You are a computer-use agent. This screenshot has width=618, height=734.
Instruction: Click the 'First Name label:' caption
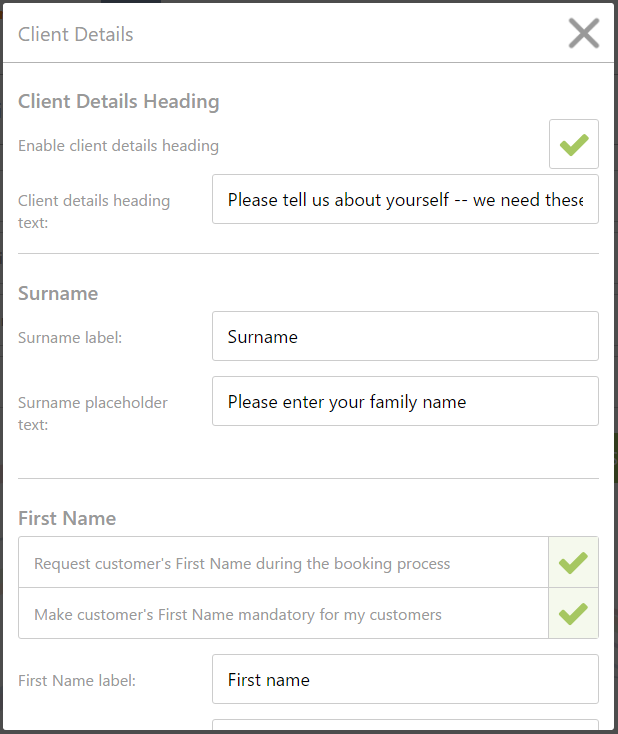77,680
